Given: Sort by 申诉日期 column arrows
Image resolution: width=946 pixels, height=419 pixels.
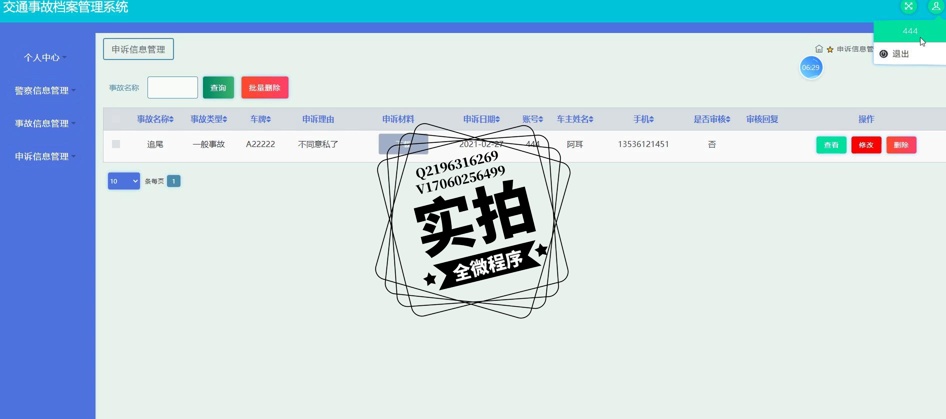Looking at the screenshot, I should click(498, 120).
